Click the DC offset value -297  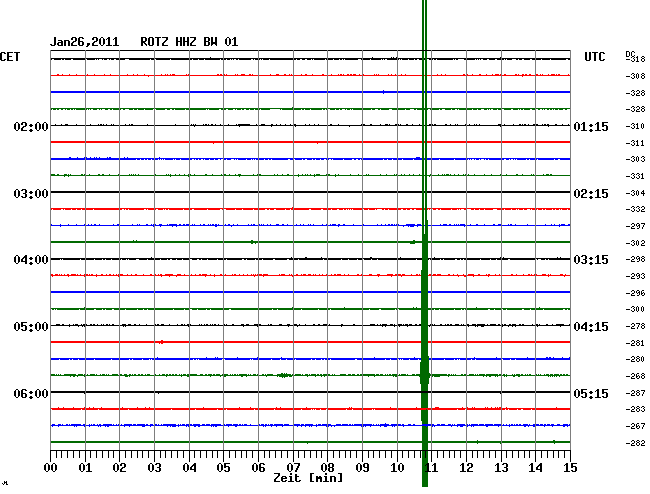point(635,226)
